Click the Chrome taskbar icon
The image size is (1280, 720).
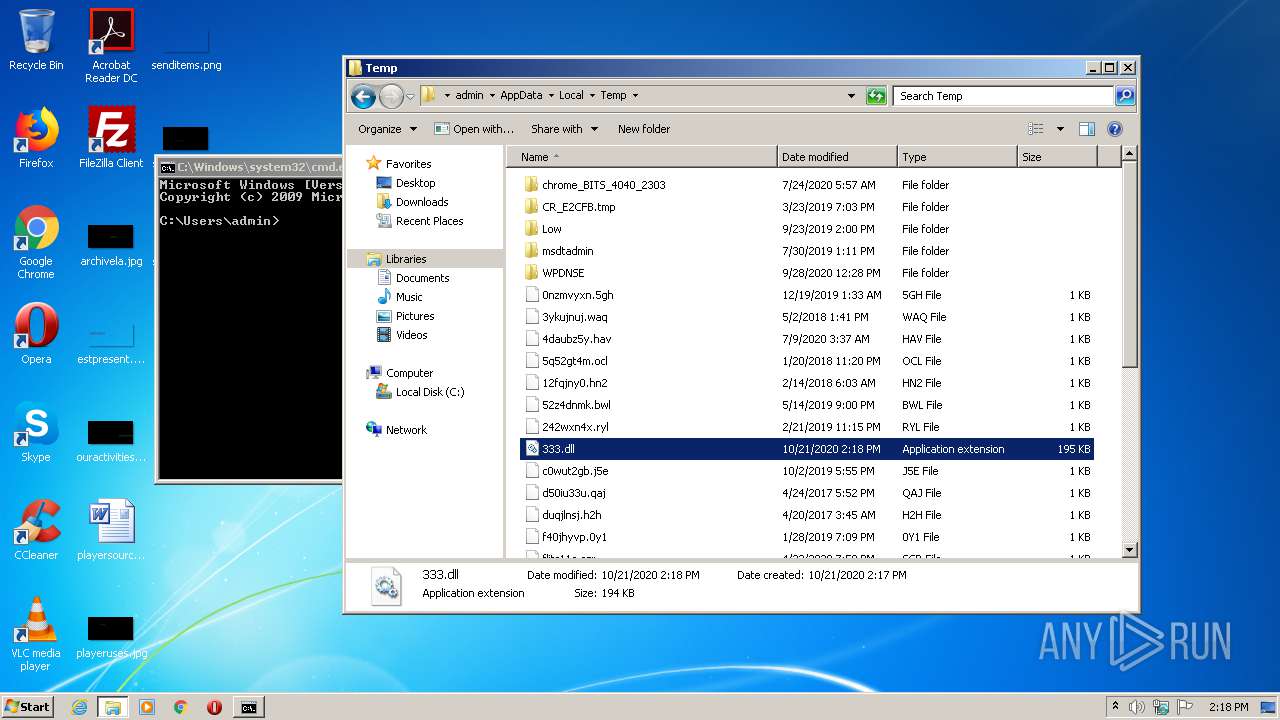[181, 707]
